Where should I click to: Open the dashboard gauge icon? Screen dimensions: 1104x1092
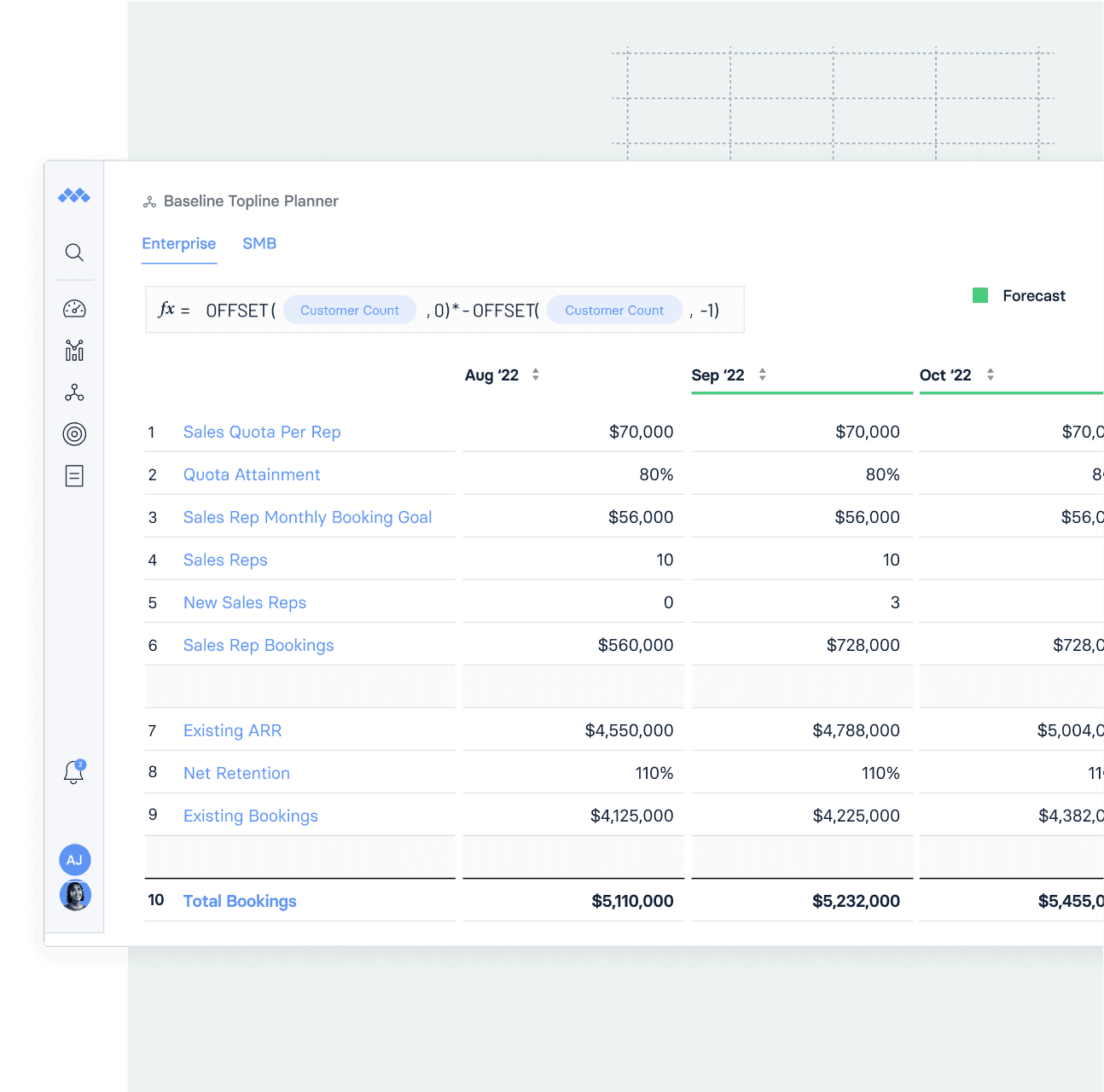pyautogui.click(x=74, y=309)
